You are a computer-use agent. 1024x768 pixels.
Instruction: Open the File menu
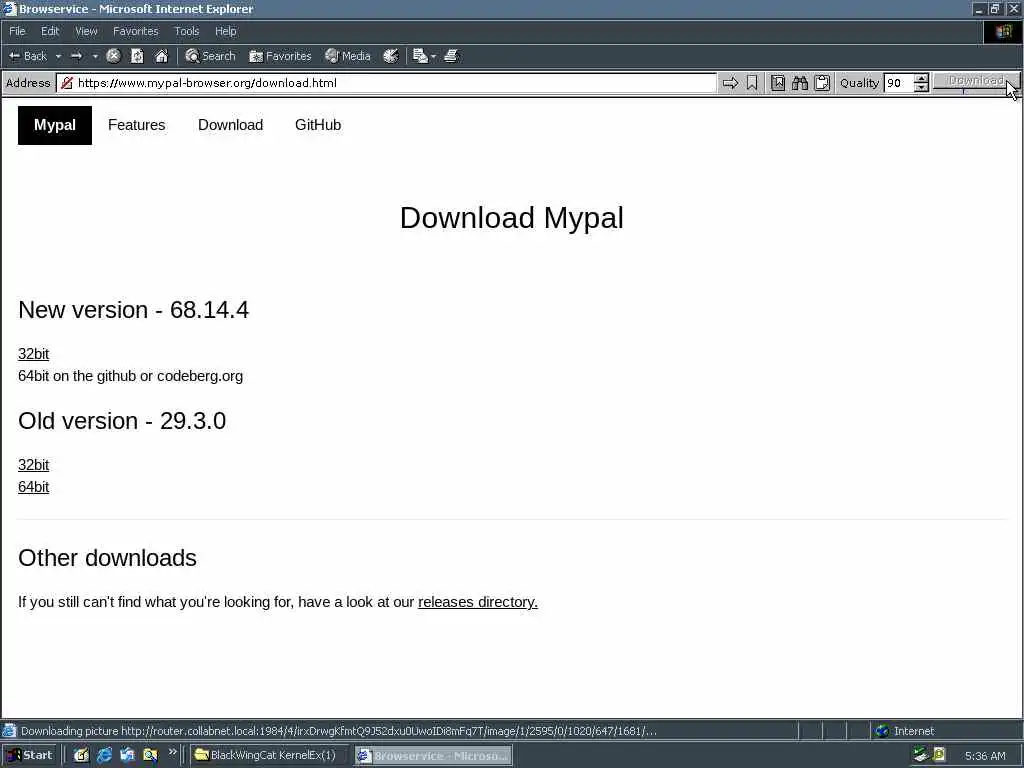point(17,31)
